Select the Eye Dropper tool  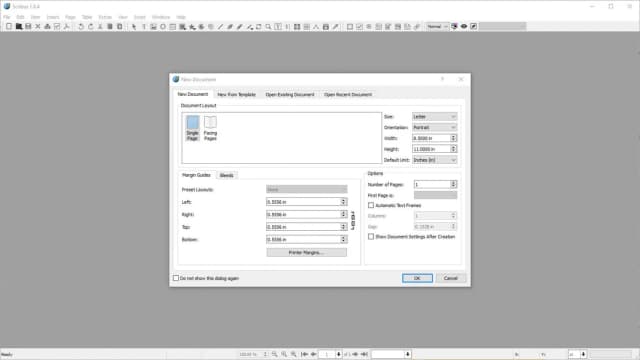(336, 27)
